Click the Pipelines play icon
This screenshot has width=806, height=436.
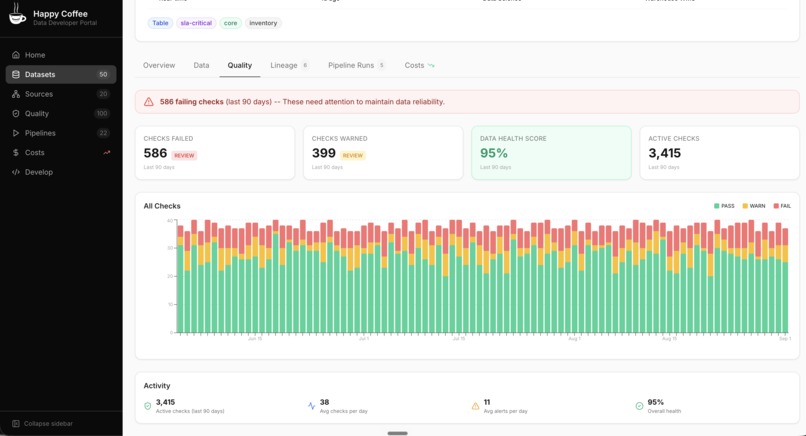[16, 133]
